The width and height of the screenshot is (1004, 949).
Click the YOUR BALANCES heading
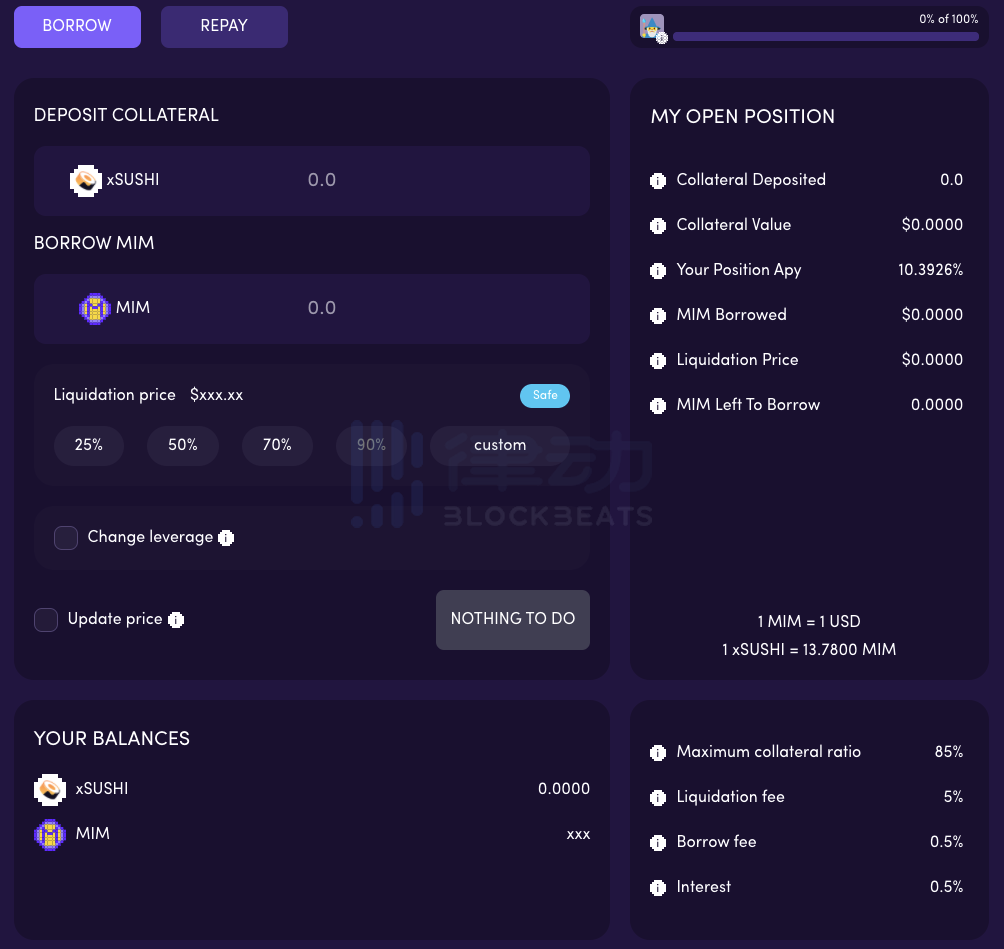click(x=111, y=738)
